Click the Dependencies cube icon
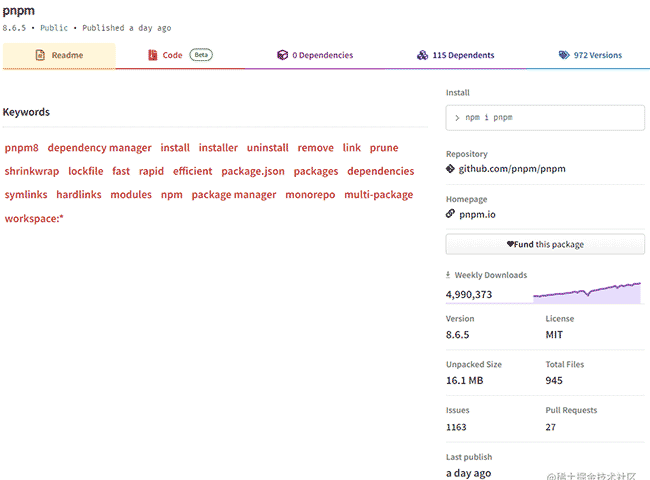Screen dimensions: 650x480 click(282, 55)
